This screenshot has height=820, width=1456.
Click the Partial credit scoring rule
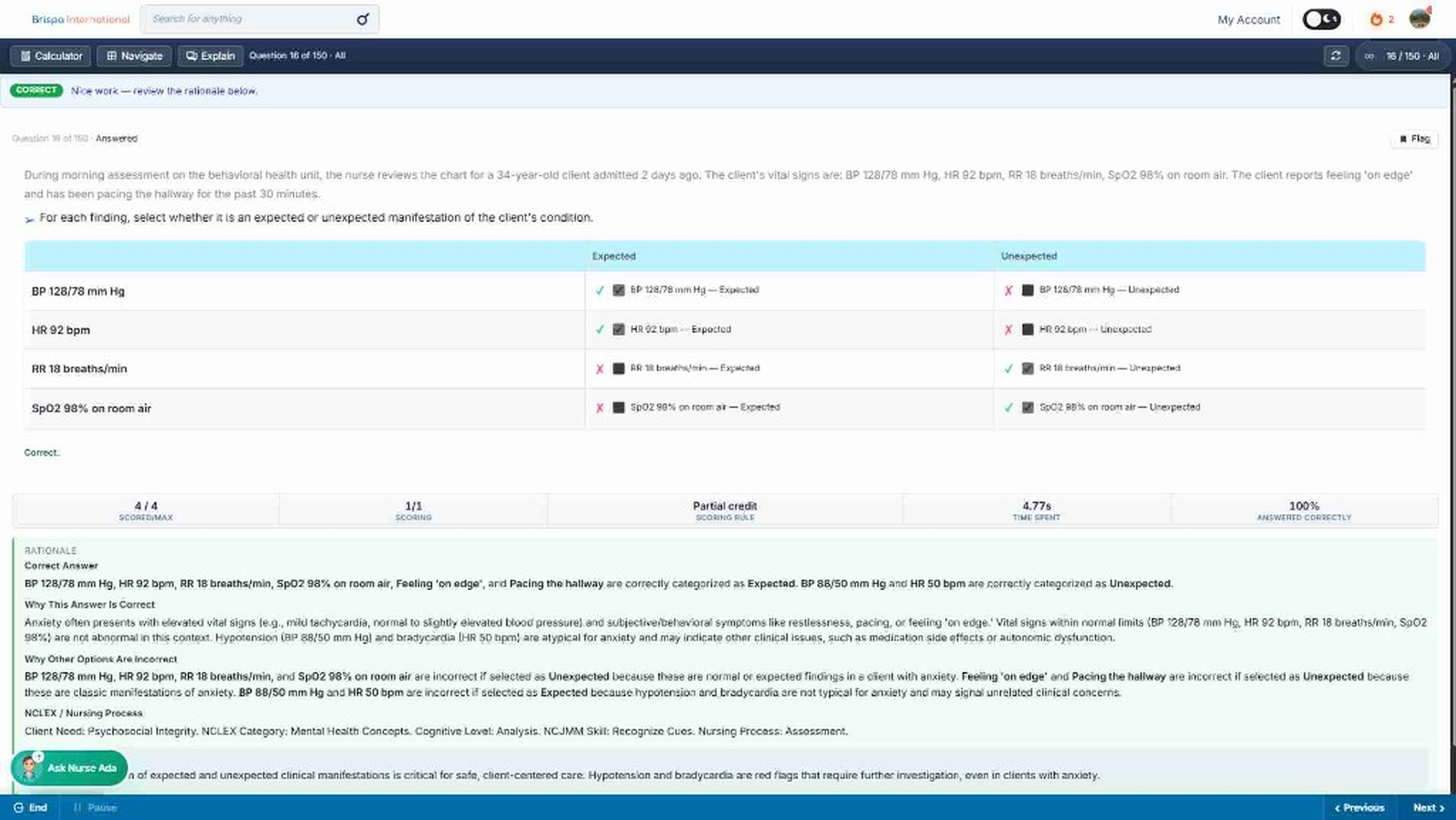[x=724, y=510]
